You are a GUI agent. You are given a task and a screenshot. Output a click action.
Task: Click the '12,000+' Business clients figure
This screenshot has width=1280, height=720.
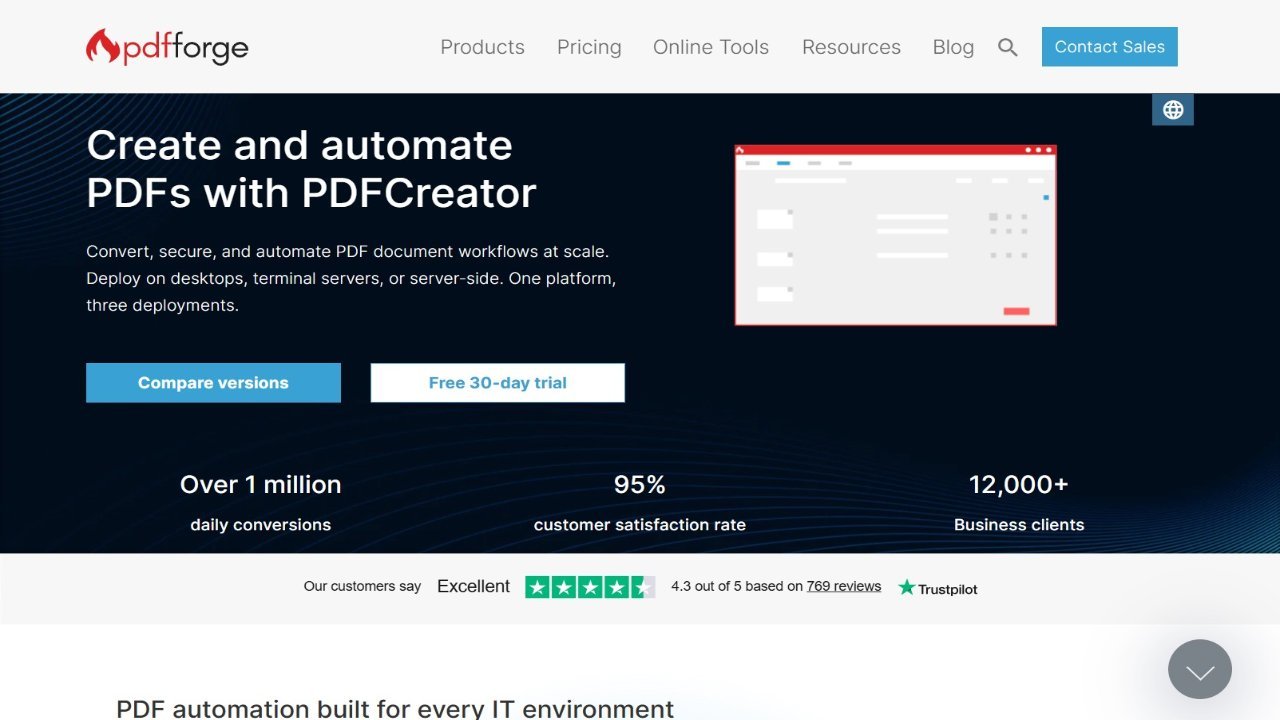pos(1019,484)
